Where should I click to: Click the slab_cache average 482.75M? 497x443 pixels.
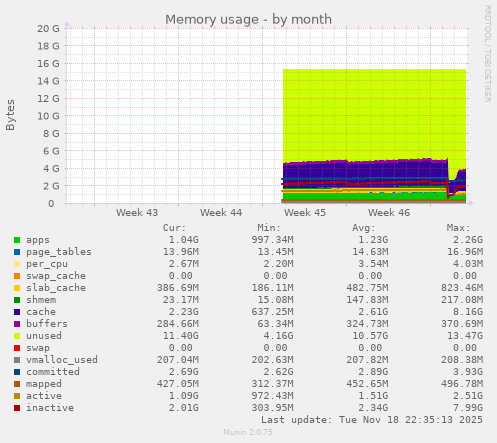[367, 288]
